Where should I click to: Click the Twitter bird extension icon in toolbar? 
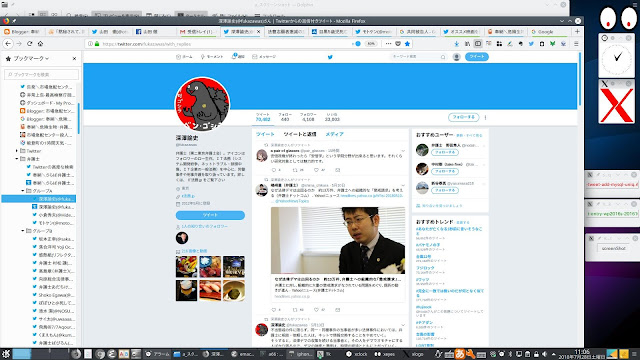coord(531,44)
